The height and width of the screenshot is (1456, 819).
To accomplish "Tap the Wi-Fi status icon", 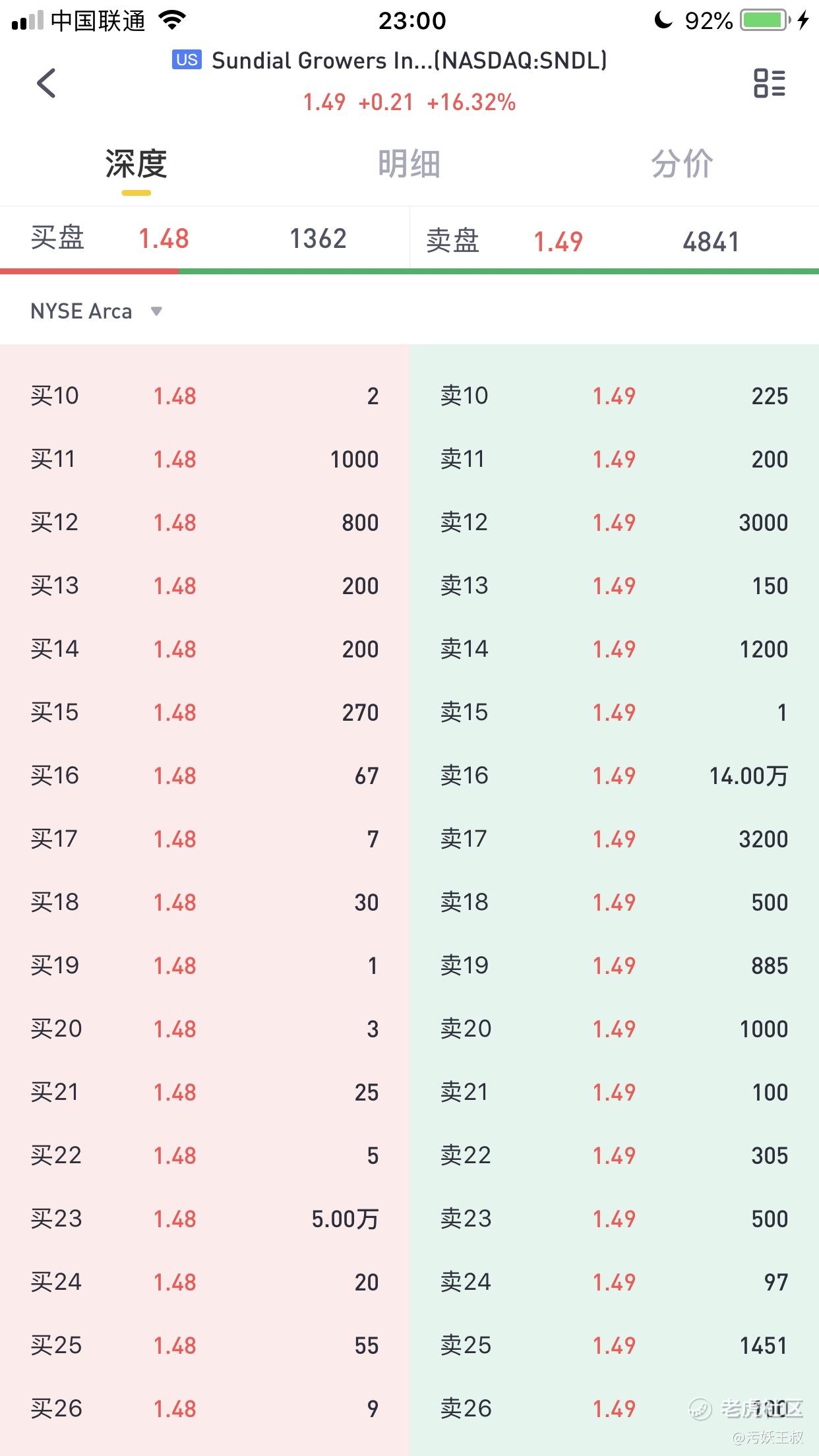I will [171, 20].
